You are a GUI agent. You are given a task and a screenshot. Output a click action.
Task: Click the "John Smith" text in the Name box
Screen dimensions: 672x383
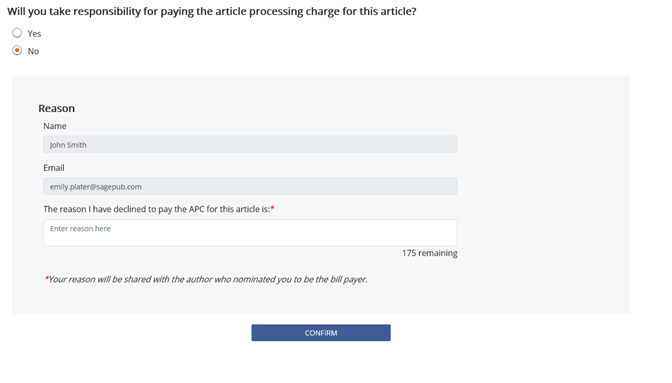[68, 145]
